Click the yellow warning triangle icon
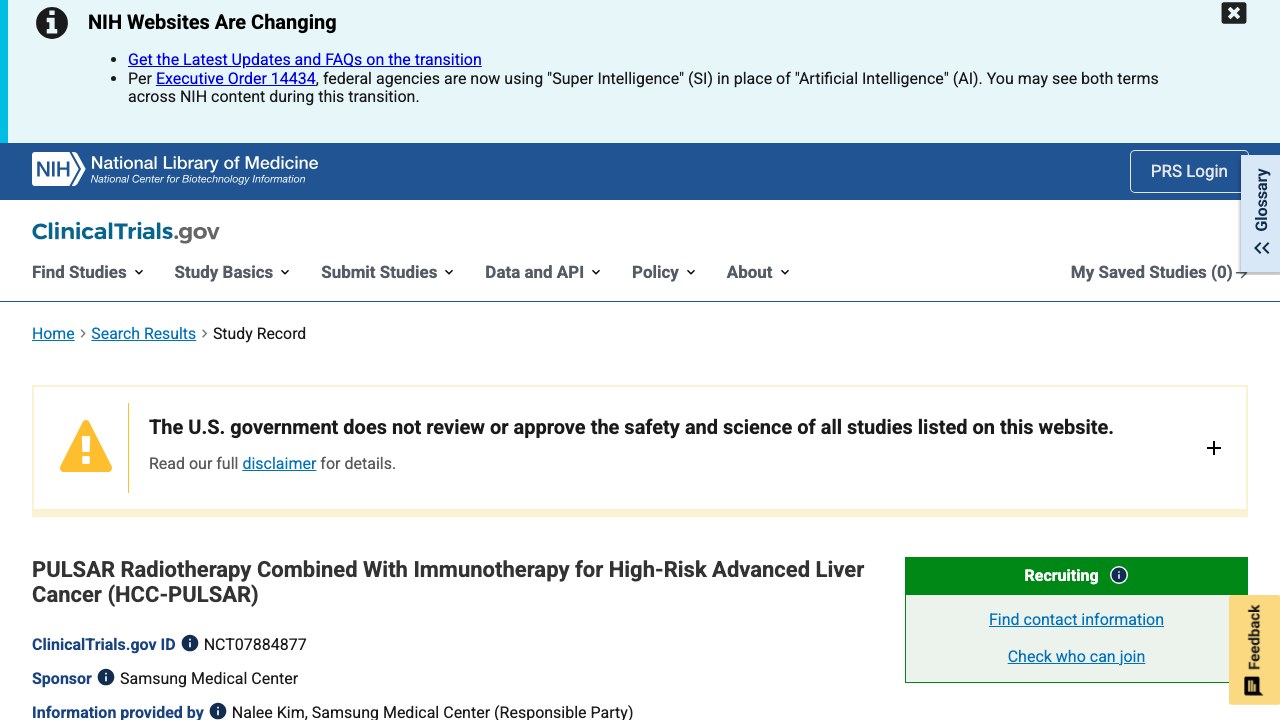The width and height of the screenshot is (1280, 720). point(86,446)
